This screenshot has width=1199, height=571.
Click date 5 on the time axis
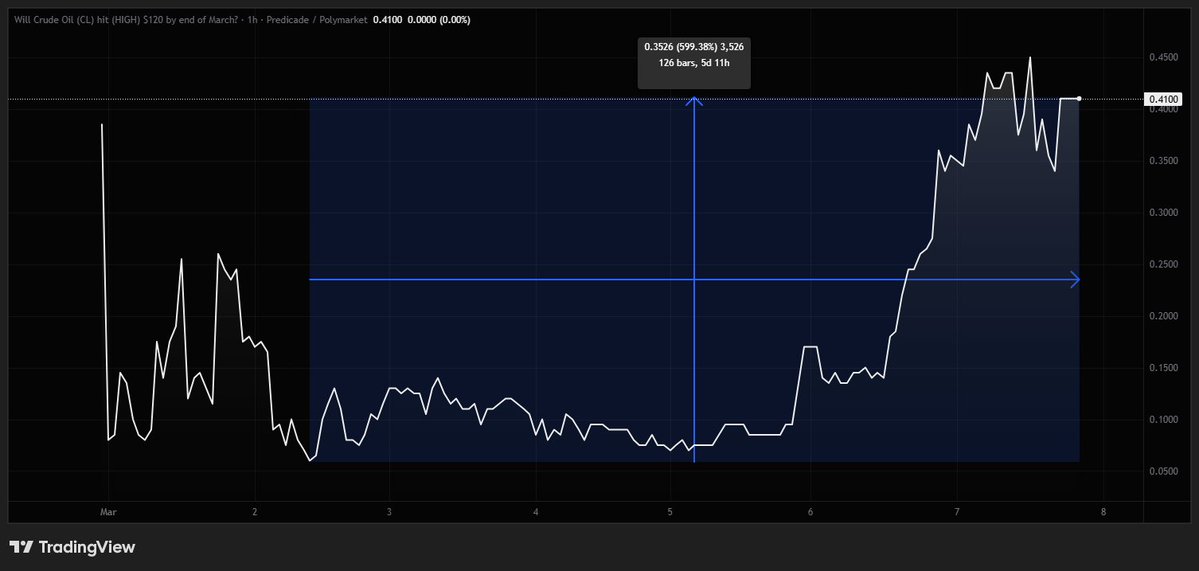tap(670, 512)
